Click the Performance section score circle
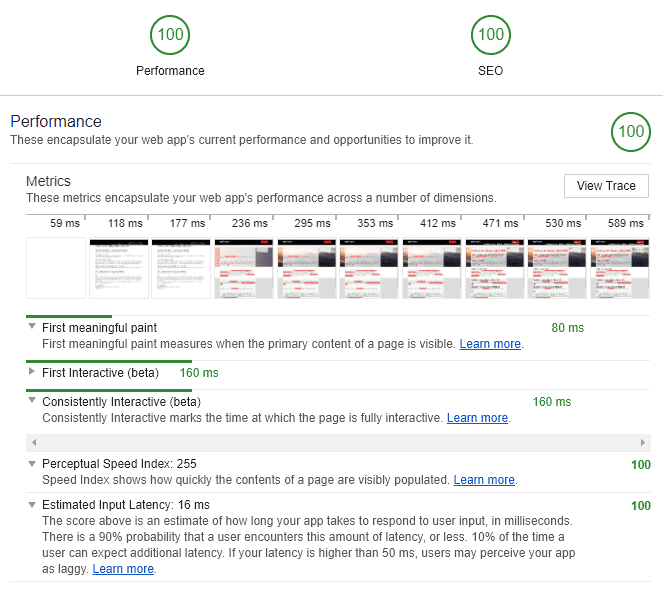Screen dimensions: 663x589 tap(631, 132)
